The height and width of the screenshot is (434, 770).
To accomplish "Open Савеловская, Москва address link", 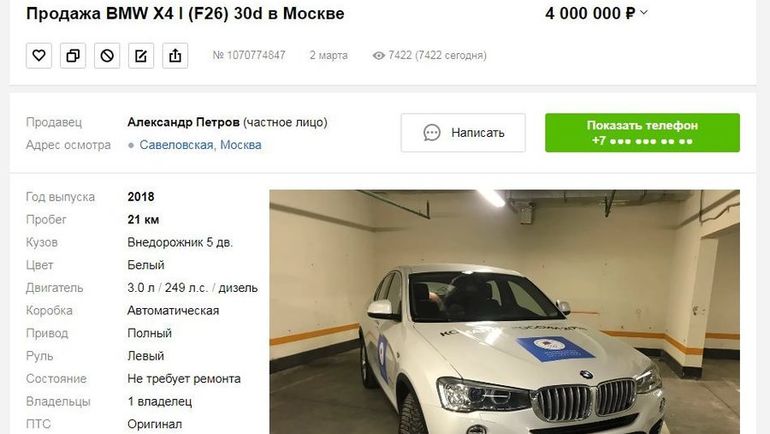I will [x=200, y=145].
